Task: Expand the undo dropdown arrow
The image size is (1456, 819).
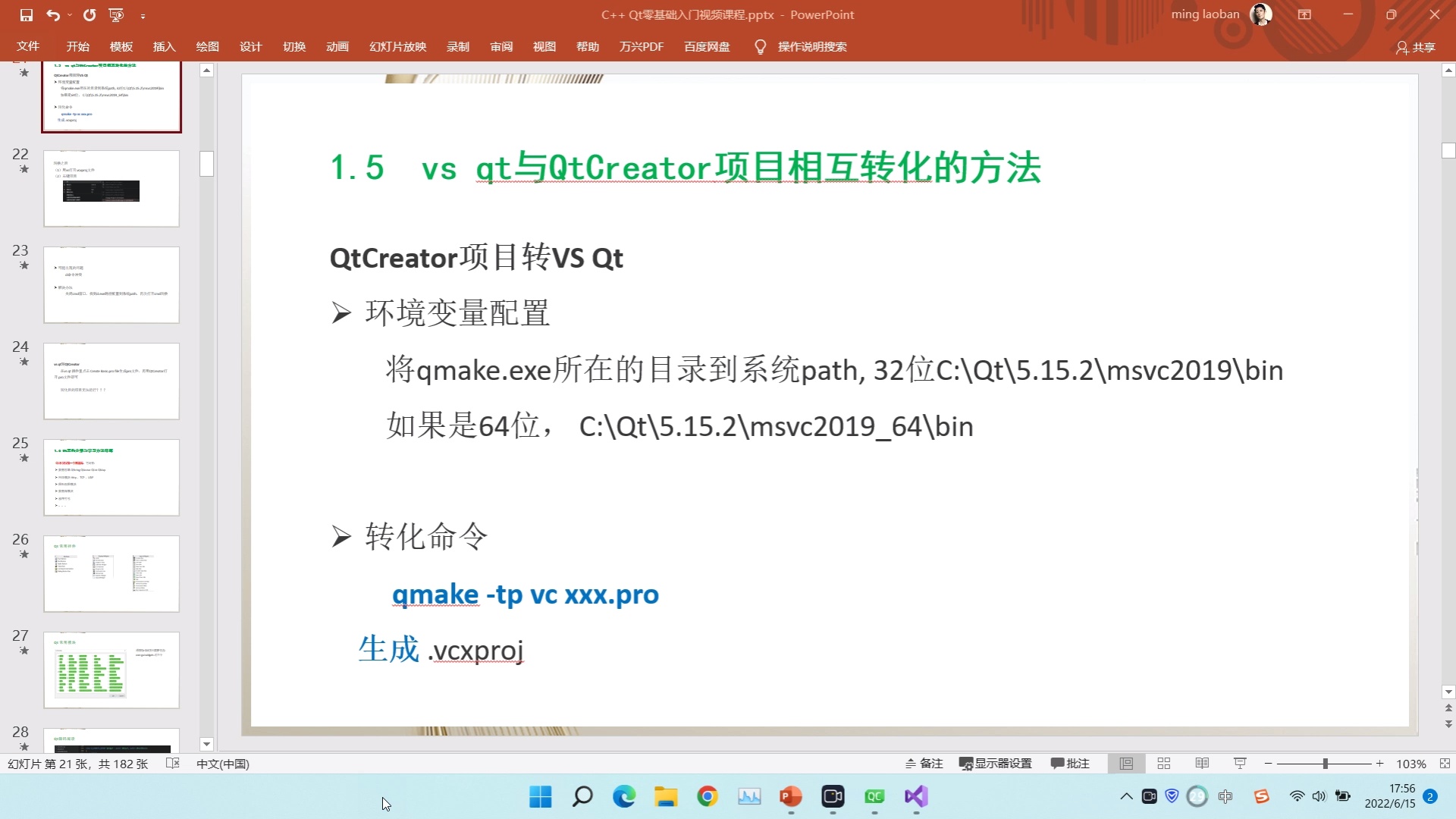Action: point(68,14)
